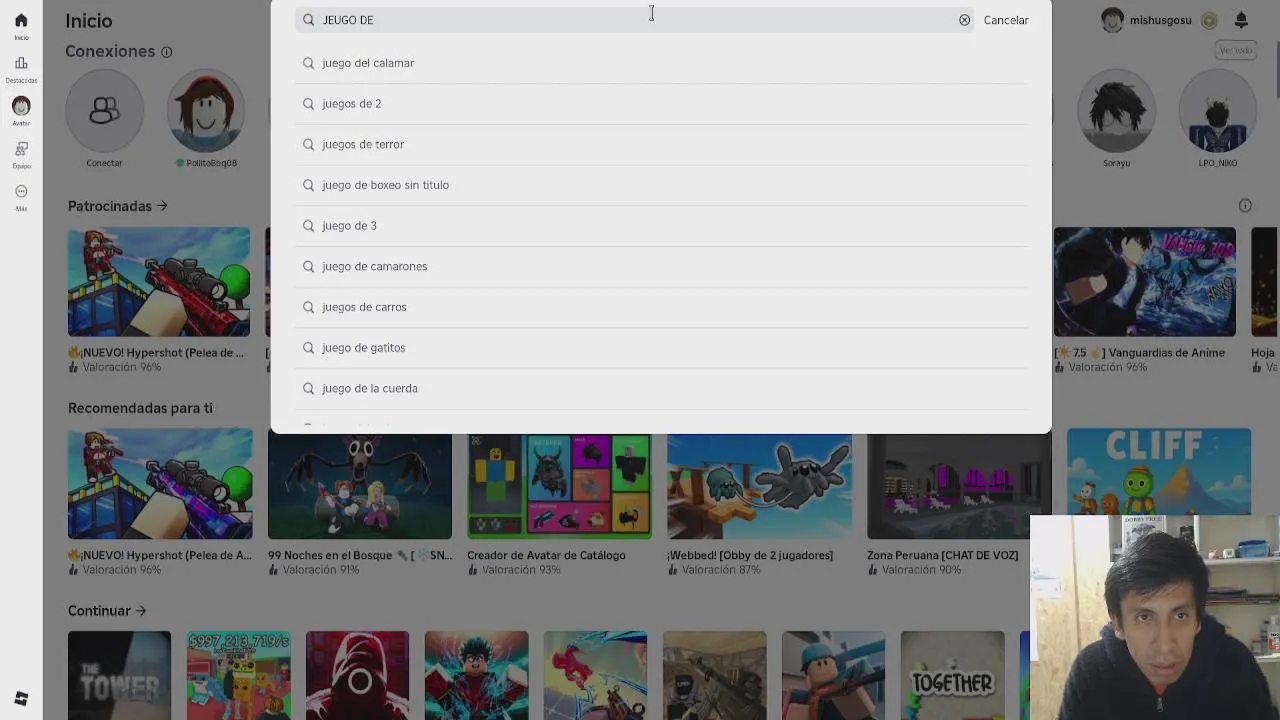Select suggestion juego de gatitos
1280x720 pixels.
coord(661,348)
